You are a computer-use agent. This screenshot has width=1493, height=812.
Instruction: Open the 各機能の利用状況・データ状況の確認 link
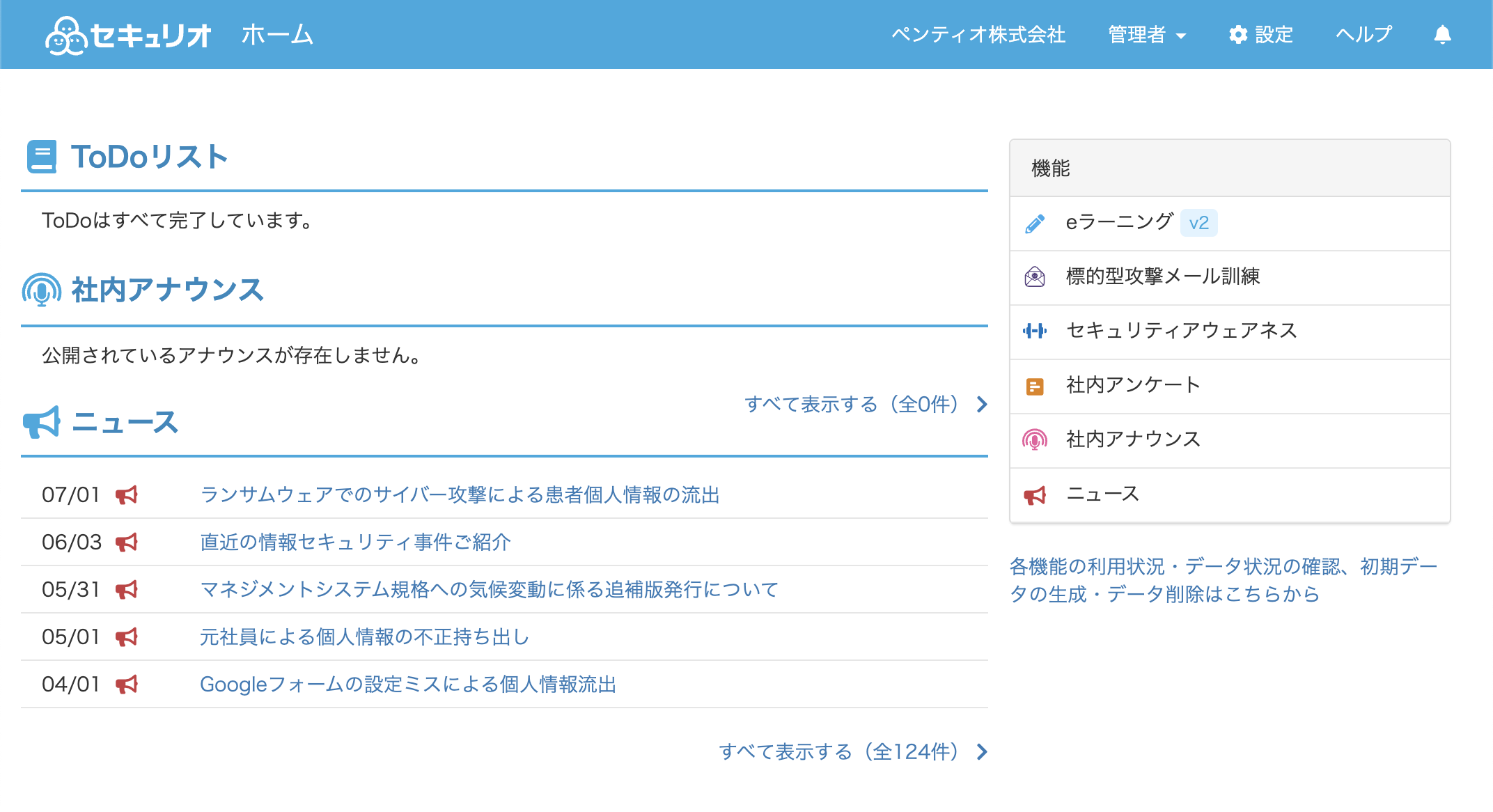(x=1224, y=580)
